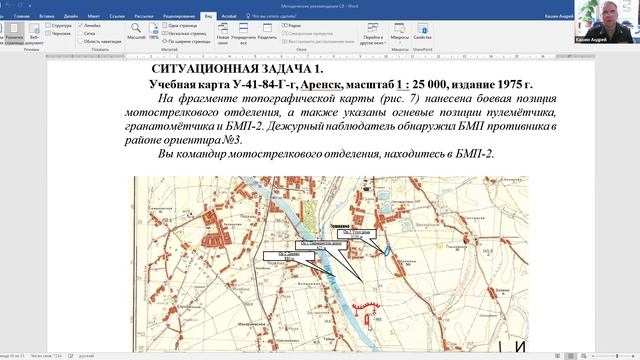Click the topographic map image
Viewport: 640px width, 360px height.
point(331,264)
